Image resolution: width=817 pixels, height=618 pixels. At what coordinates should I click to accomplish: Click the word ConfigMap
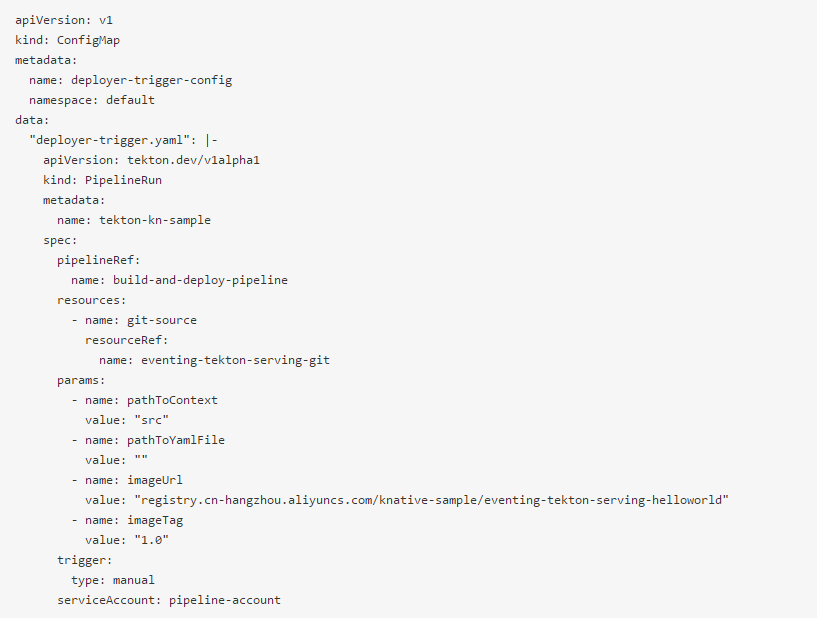pos(88,40)
